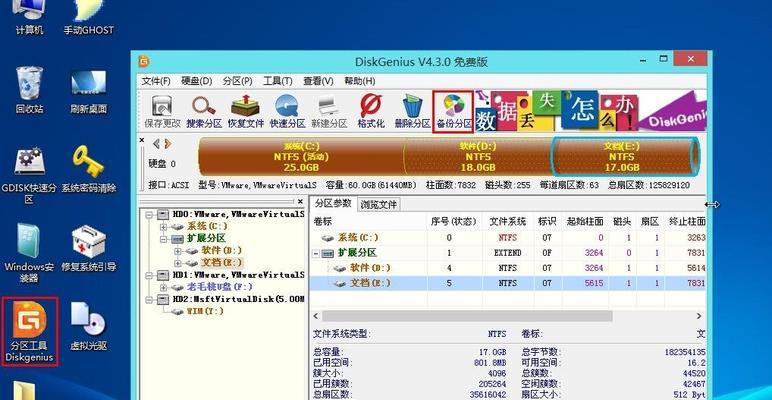Select 系统(C:) row in partition table
Viewport: 772px width, 400px height.
tap(508, 237)
